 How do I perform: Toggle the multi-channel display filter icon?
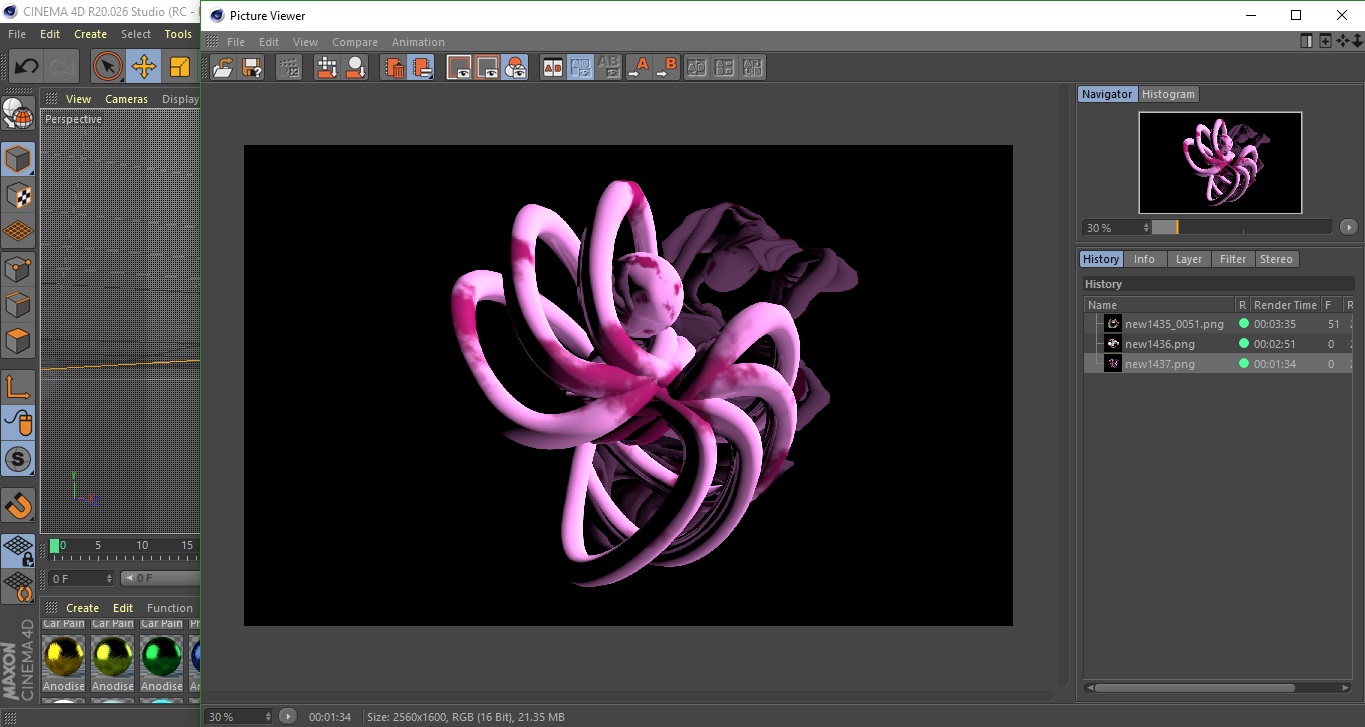(515, 67)
